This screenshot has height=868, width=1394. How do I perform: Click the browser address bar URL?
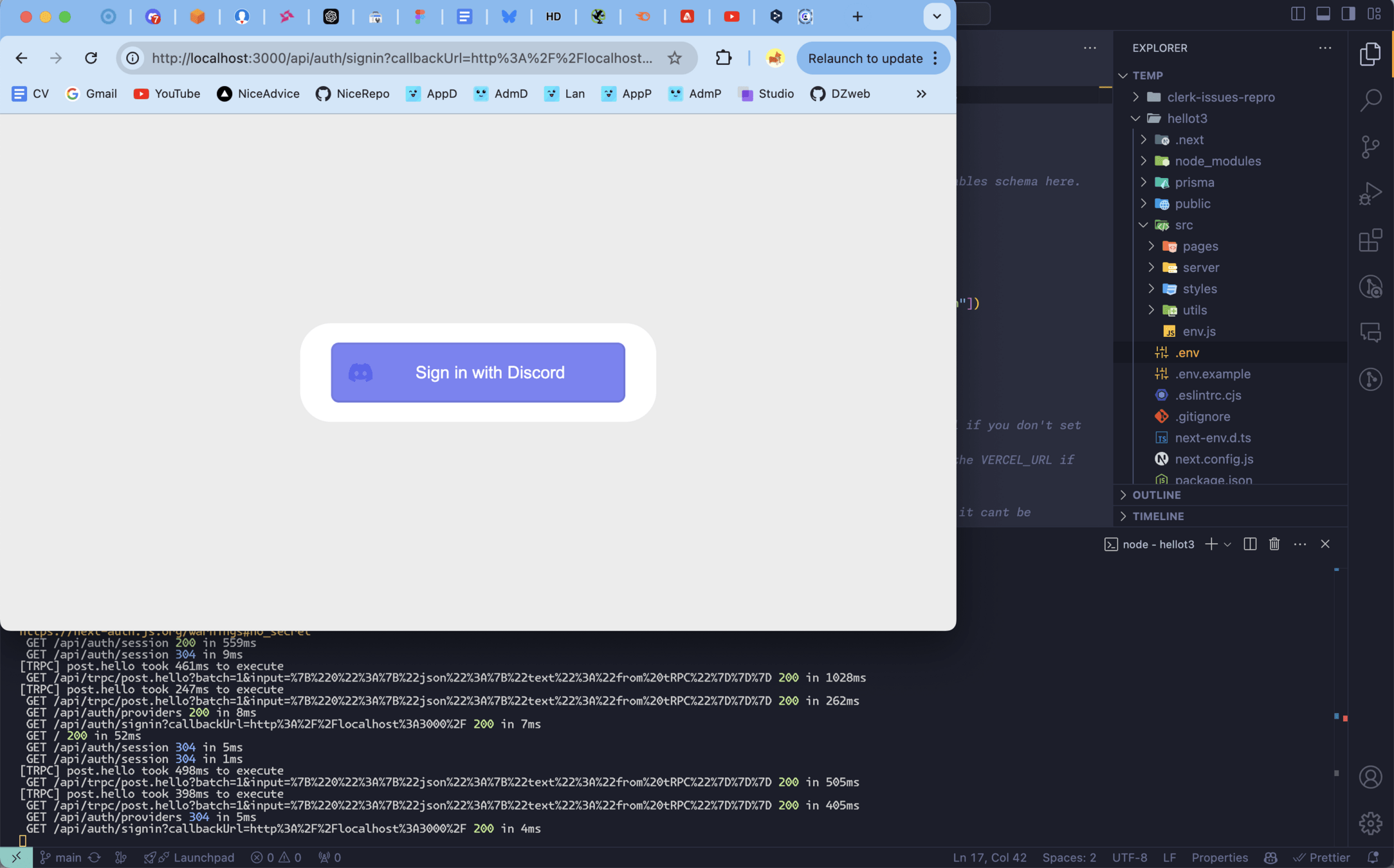click(x=401, y=58)
